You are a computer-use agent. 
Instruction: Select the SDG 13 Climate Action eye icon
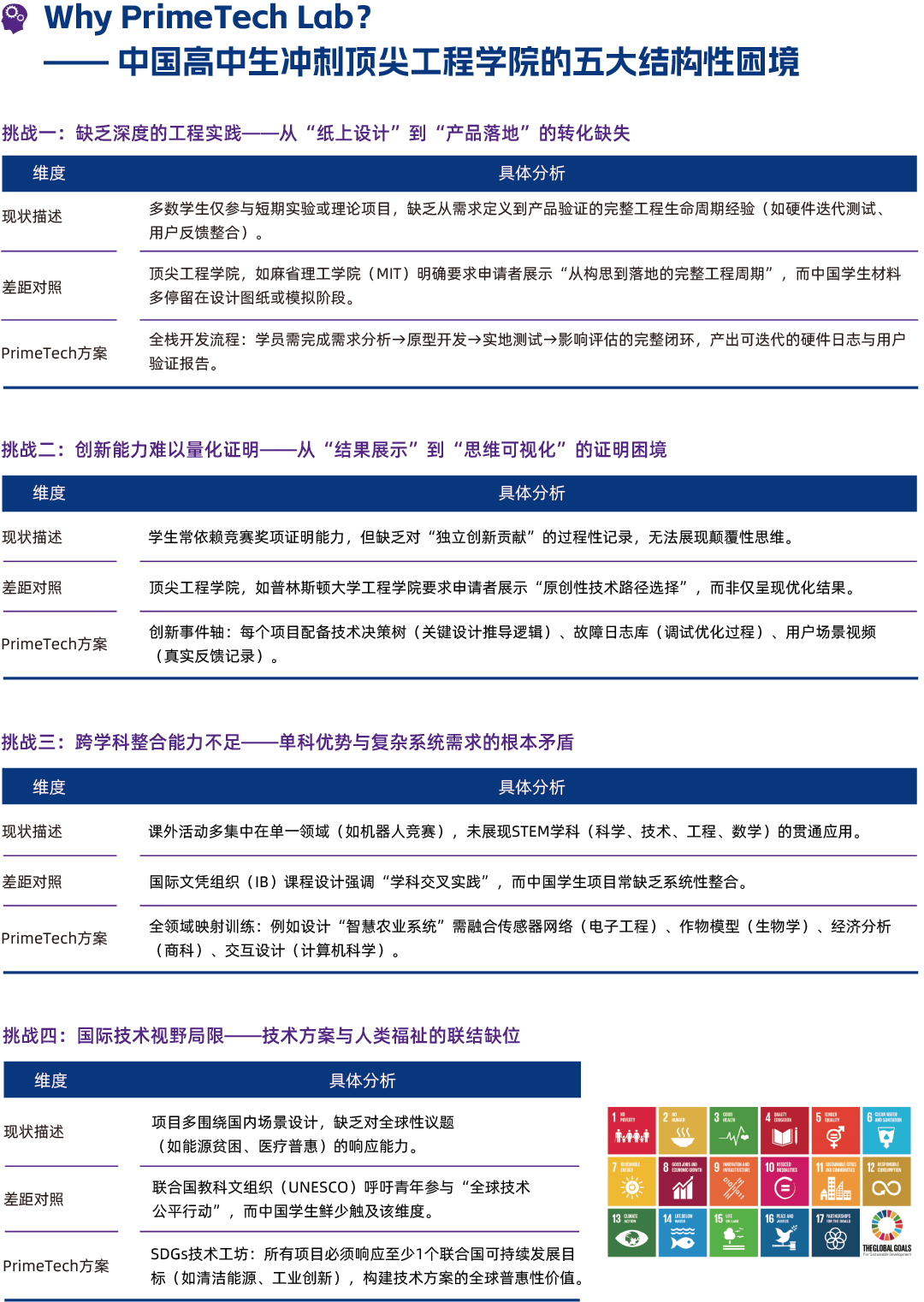pos(632,1238)
